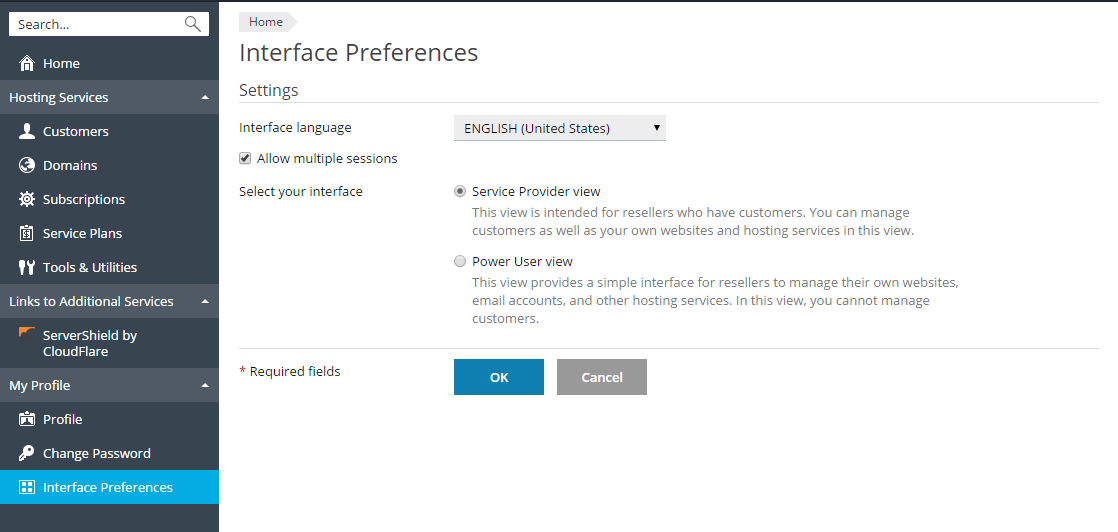
Task: Click the Subscriptions gear icon
Action: [x=27, y=199]
